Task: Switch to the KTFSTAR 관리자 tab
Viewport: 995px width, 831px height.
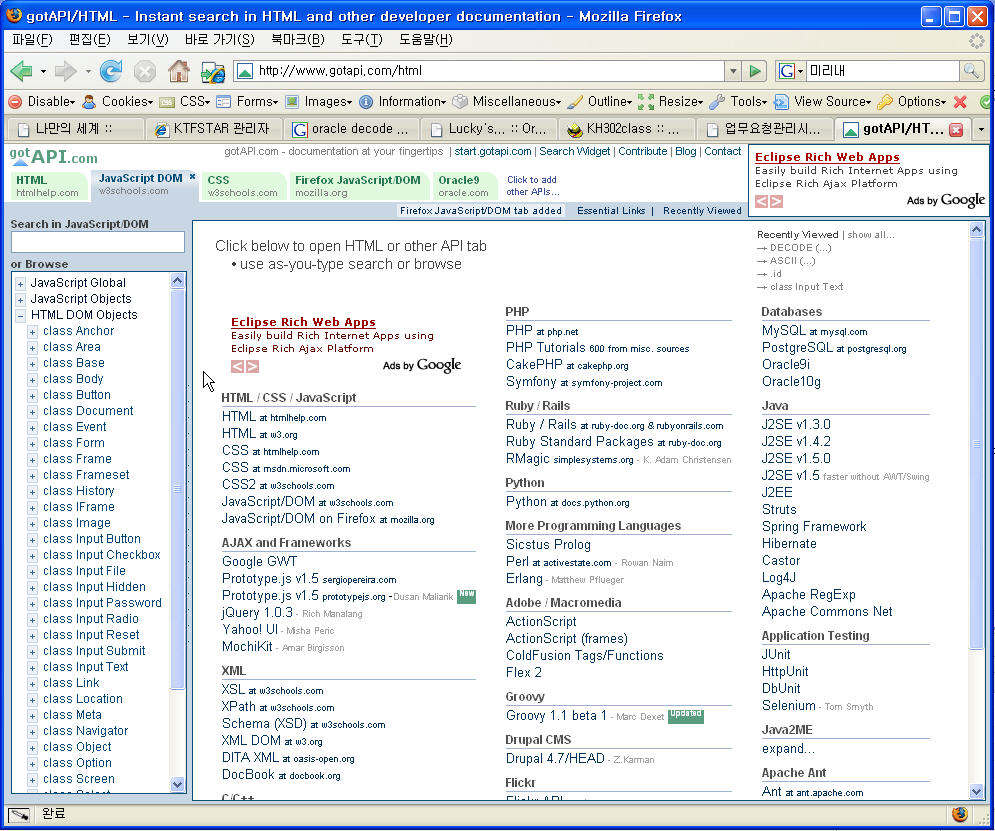Action: pos(213,129)
